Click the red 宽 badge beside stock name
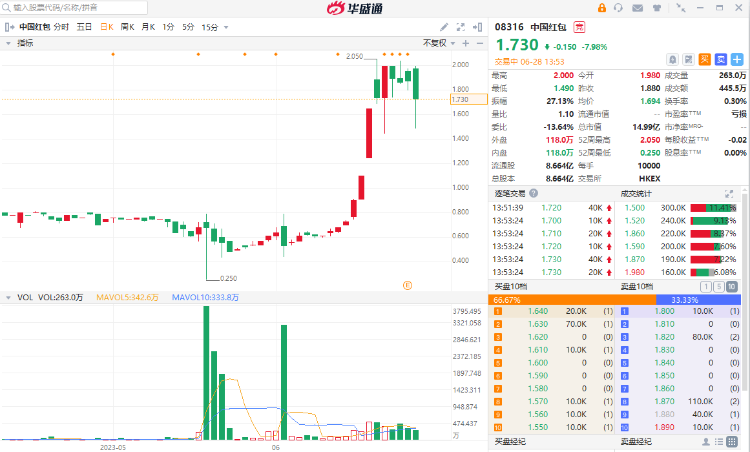 579,27
